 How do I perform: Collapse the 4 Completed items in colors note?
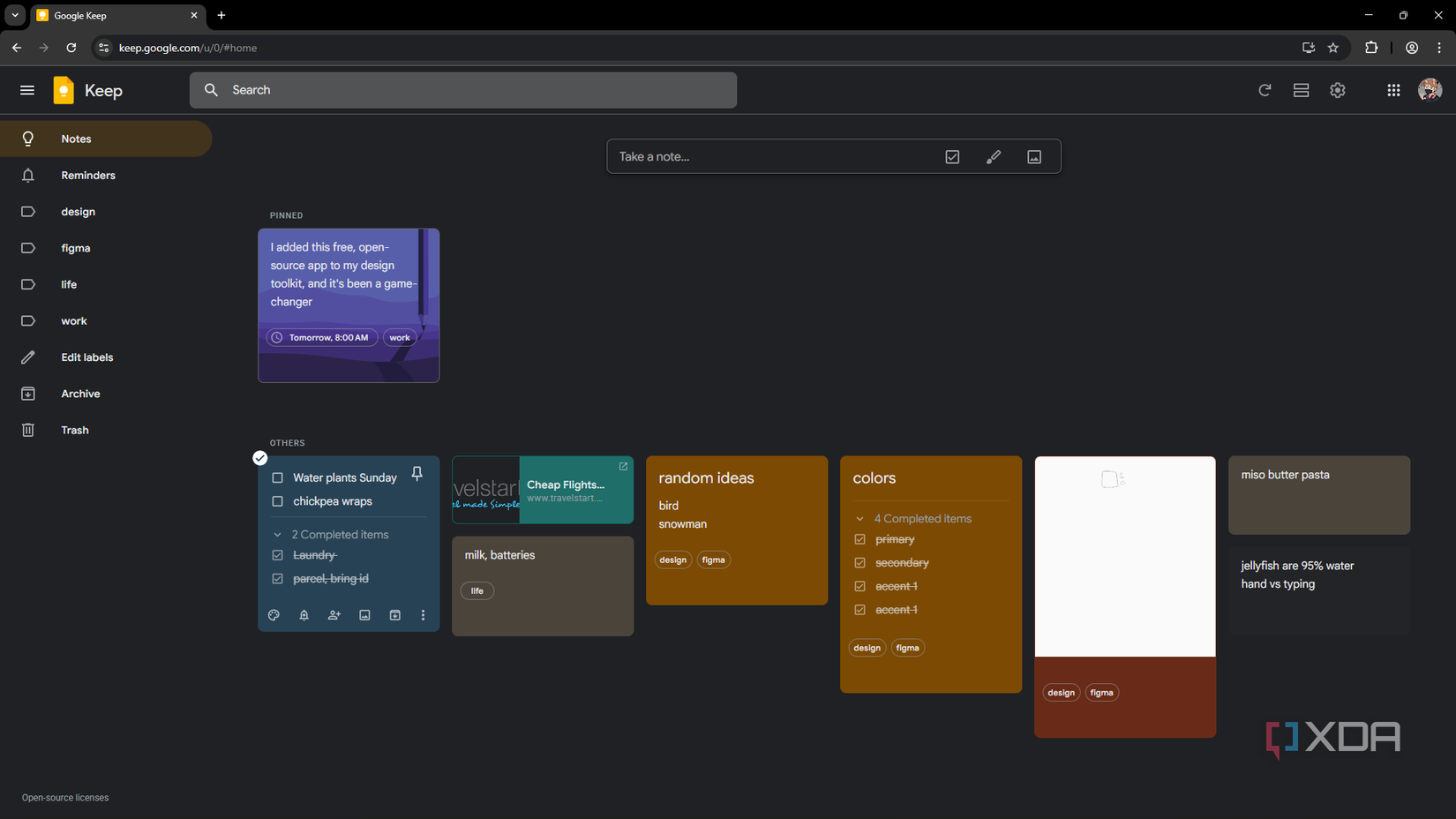pyautogui.click(x=859, y=518)
